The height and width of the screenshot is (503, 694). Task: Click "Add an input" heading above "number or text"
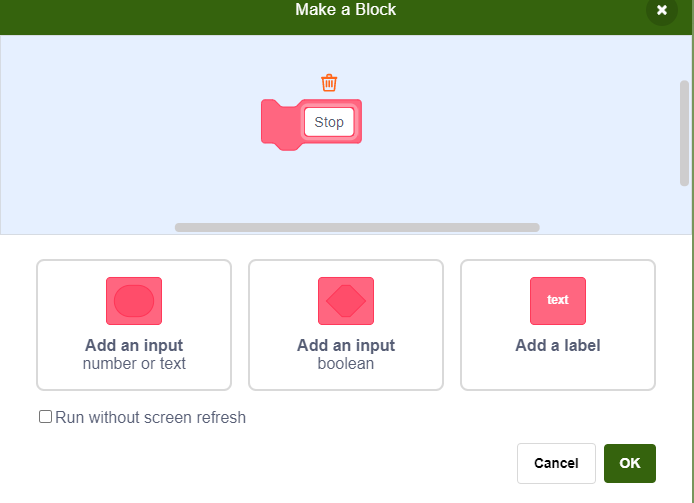(x=134, y=346)
